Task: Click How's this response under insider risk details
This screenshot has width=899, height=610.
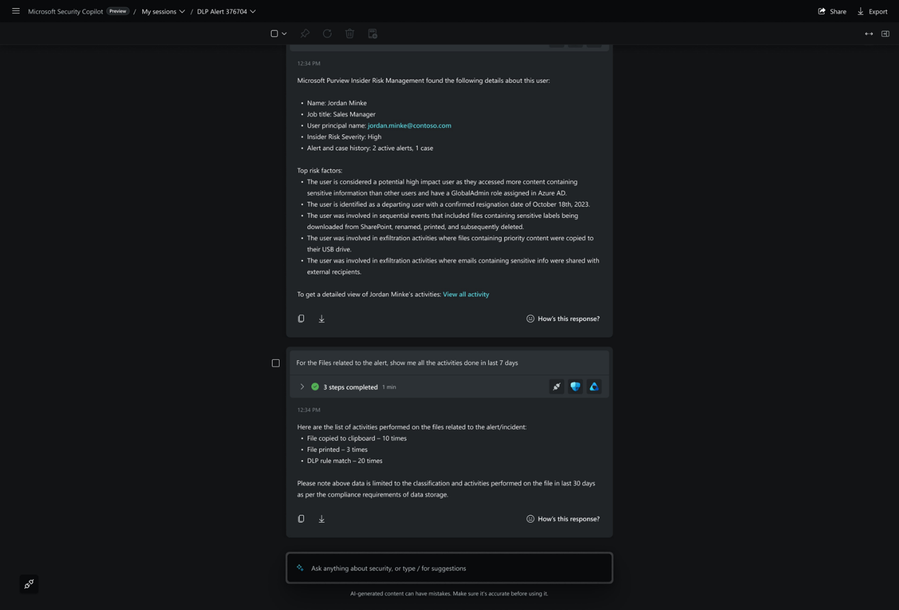Action: coord(563,319)
